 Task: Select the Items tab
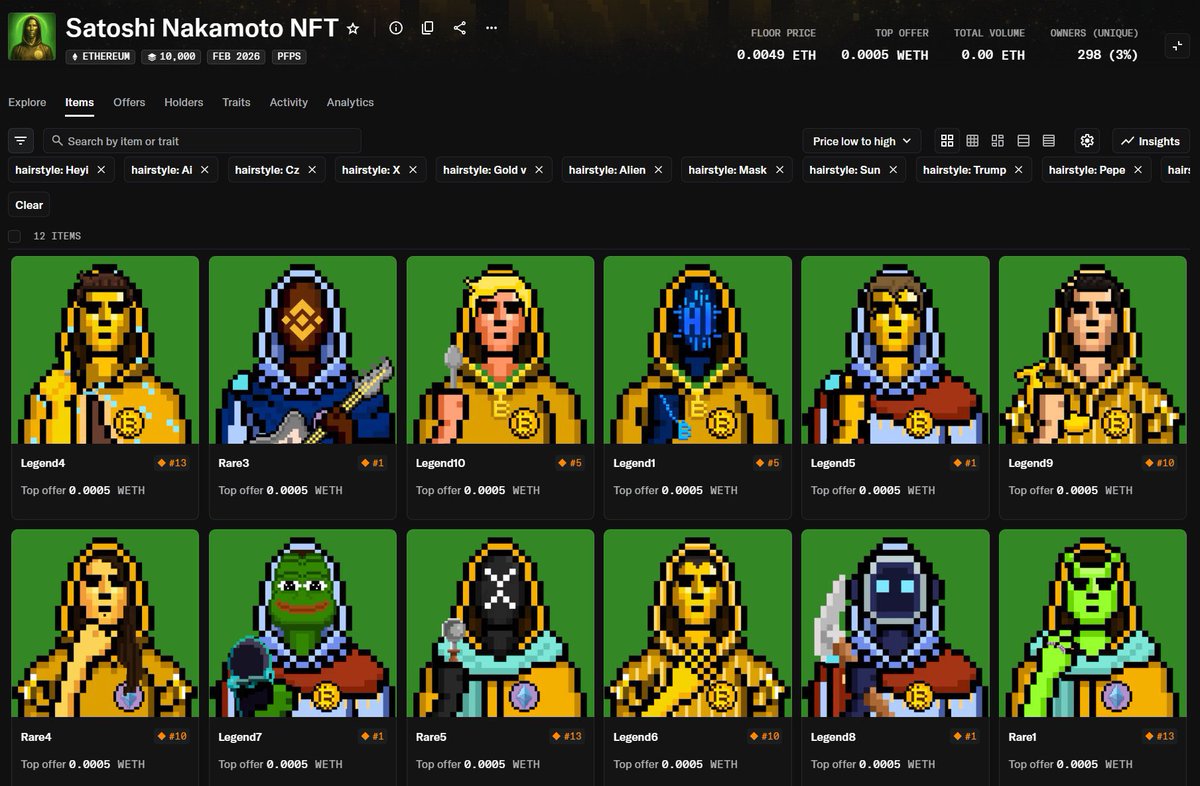[x=79, y=102]
